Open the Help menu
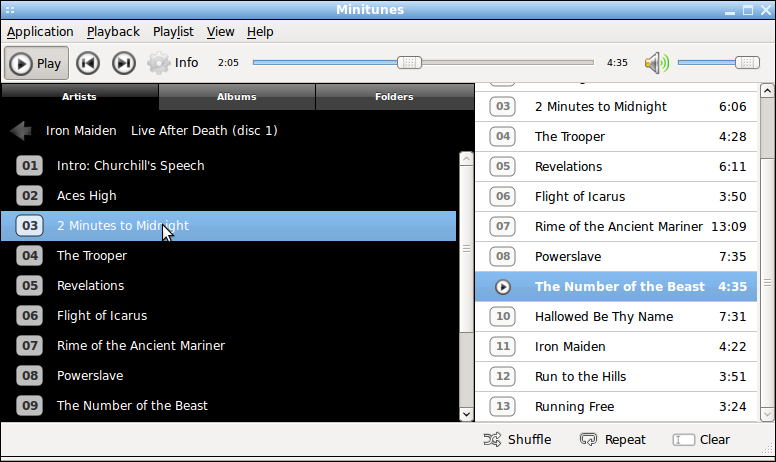Viewport: 776px width, 462px height. pyautogui.click(x=260, y=32)
